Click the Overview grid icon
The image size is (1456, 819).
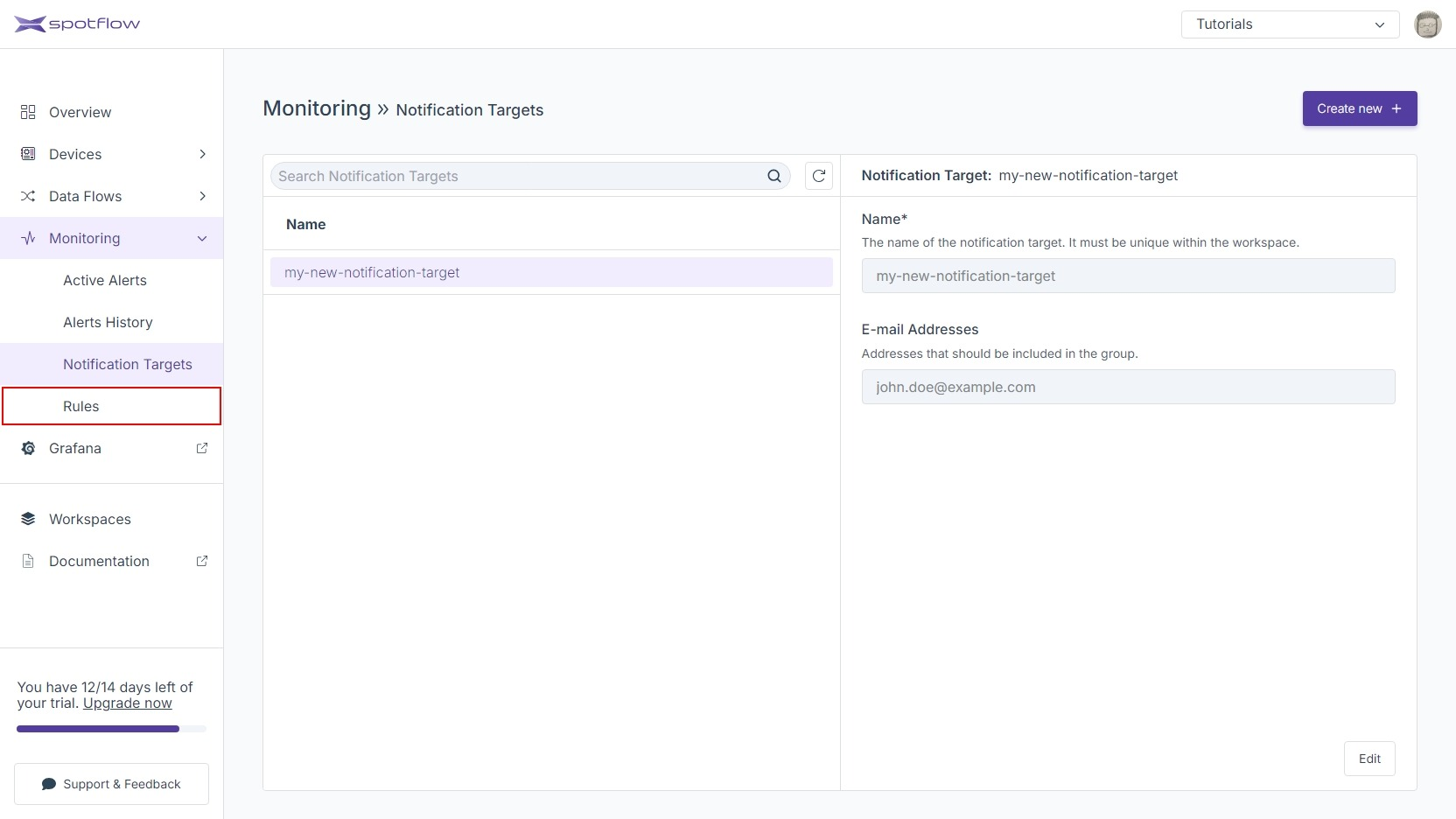click(28, 112)
